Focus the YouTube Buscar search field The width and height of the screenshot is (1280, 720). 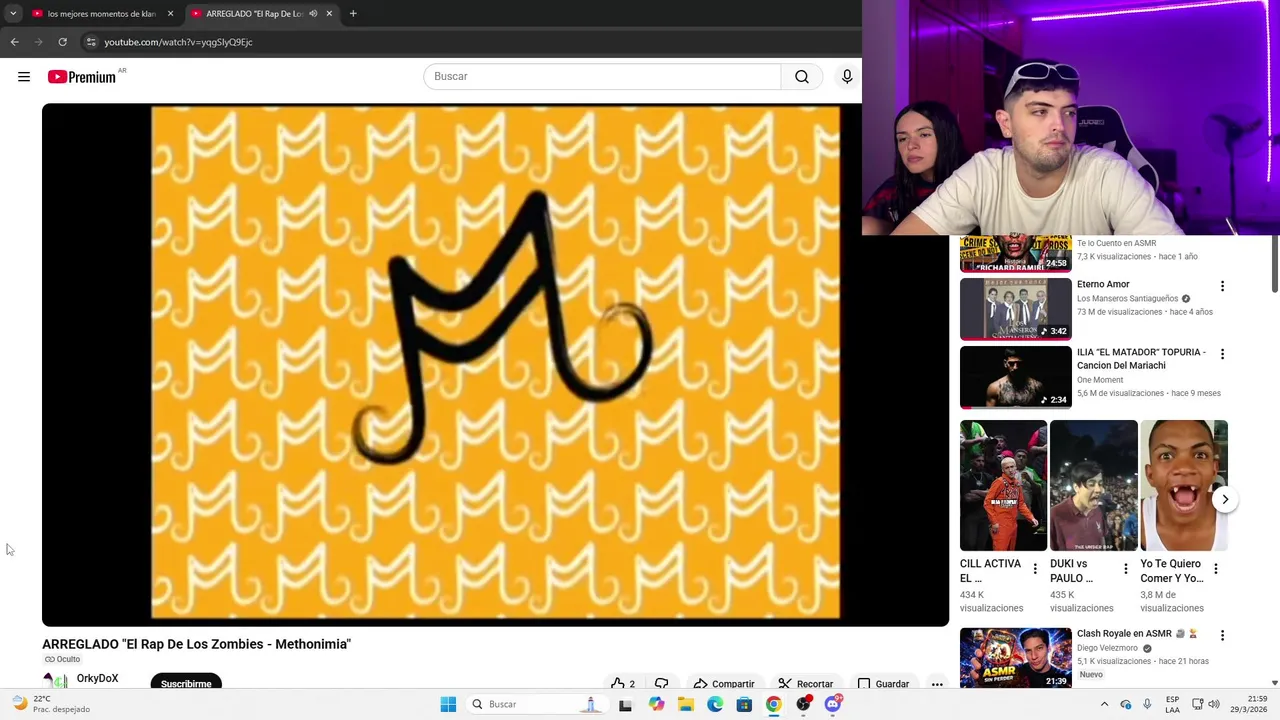point(602,77)
